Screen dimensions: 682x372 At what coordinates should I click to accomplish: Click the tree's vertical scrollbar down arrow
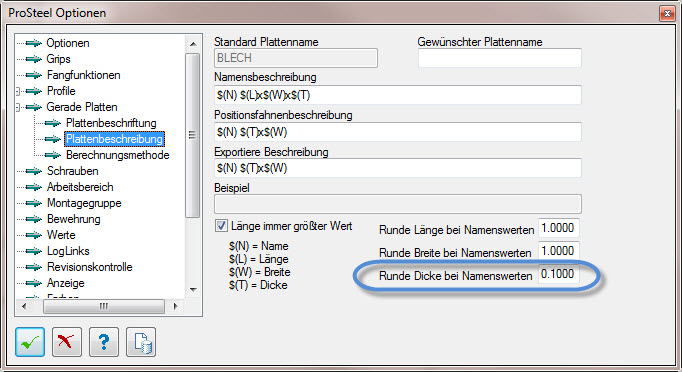pyautogui.click(x=194, y=289)
